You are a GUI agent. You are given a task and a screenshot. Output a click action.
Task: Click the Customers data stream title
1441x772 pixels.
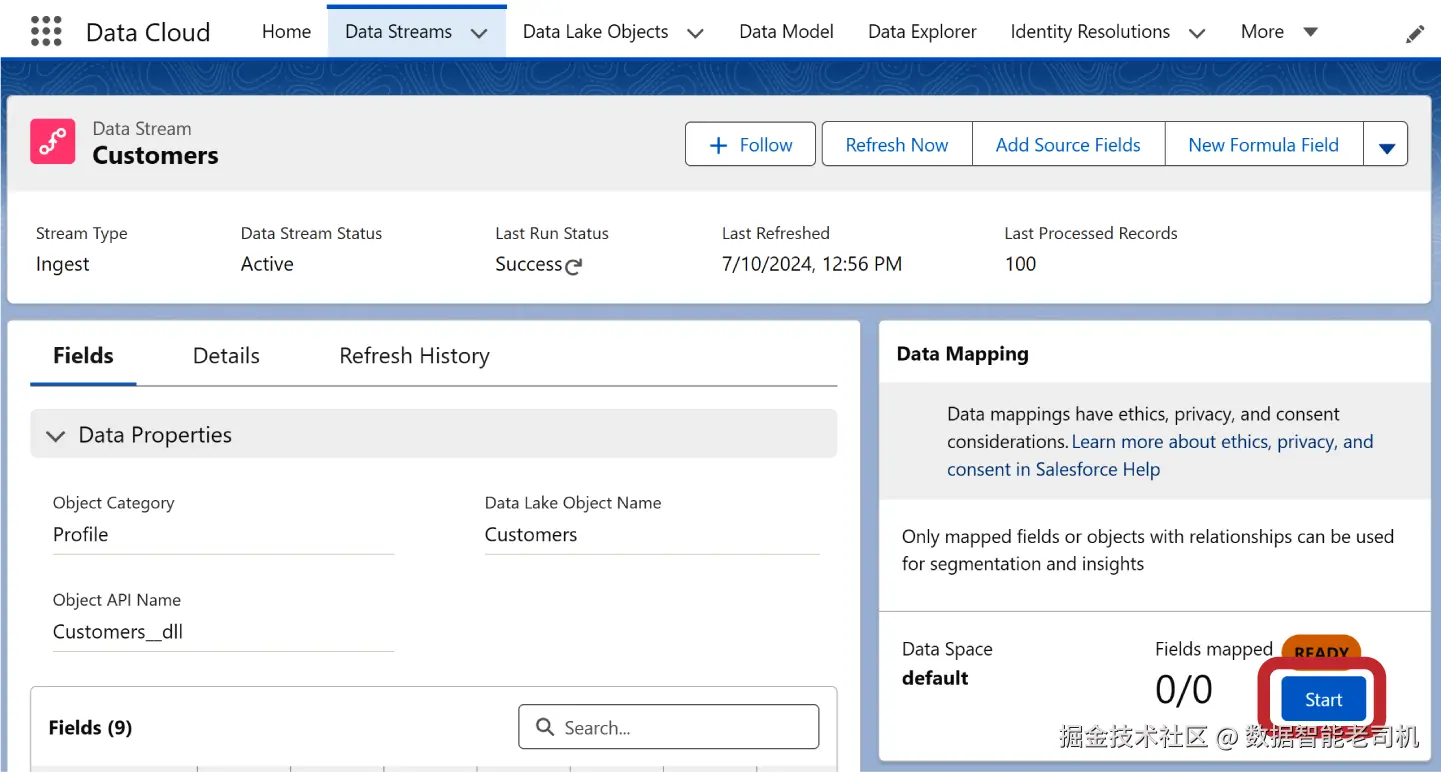(155, 155)
